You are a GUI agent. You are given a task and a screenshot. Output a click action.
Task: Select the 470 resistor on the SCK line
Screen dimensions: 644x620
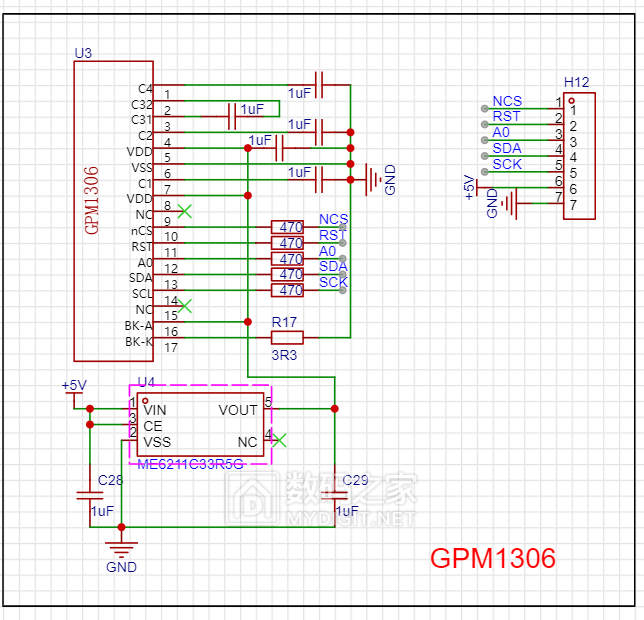pos(288,290)
